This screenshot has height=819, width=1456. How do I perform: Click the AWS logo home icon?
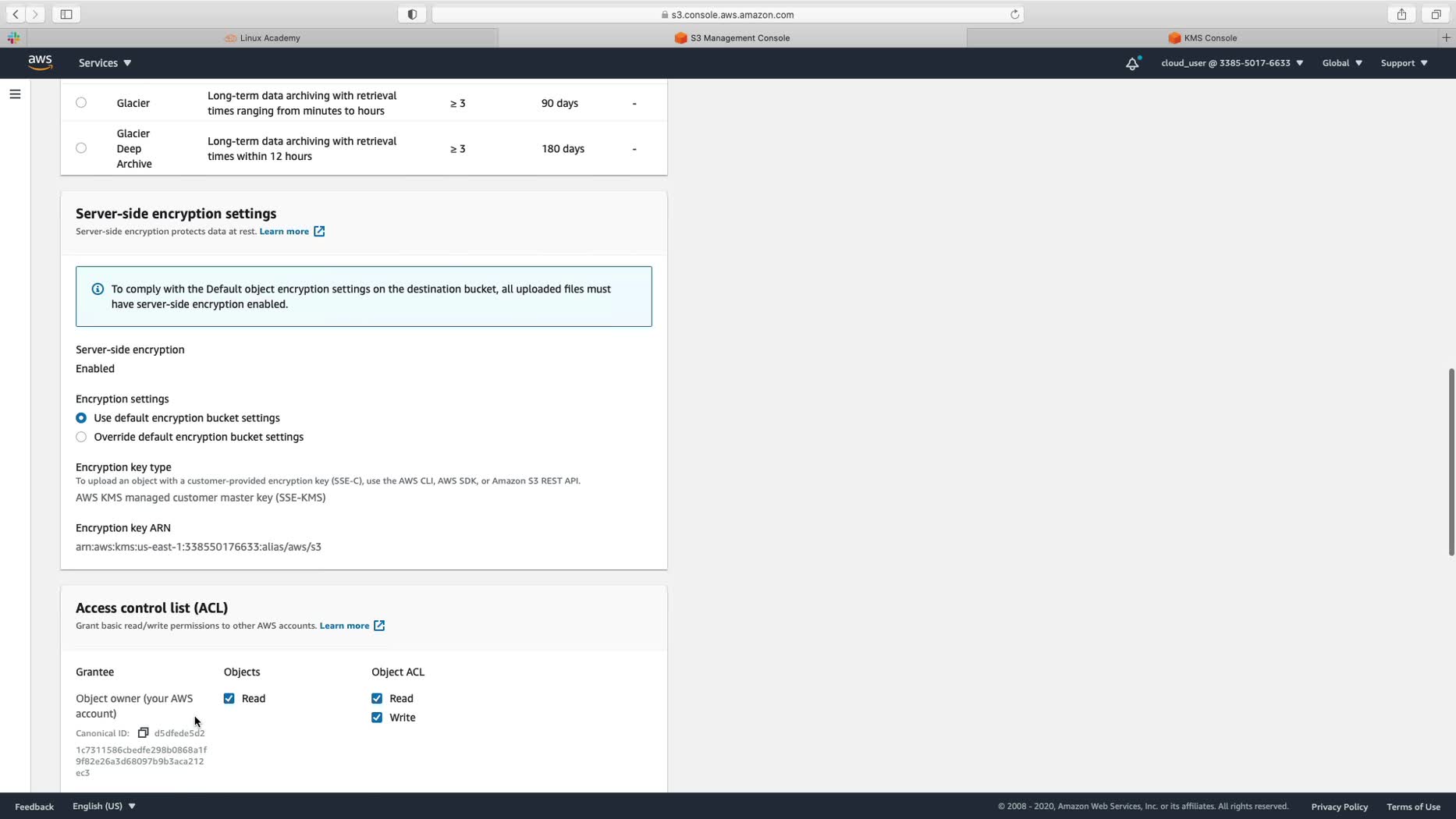pyautogui.click(x=40, y=62)
